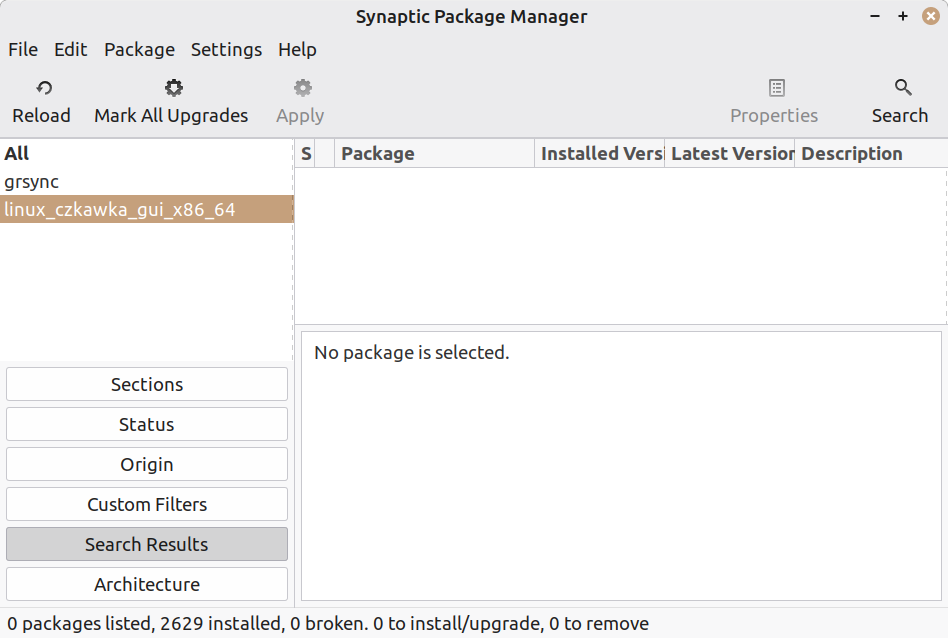Select the grsync search result entry
The image size is (948, 638).
coord(32,182)
